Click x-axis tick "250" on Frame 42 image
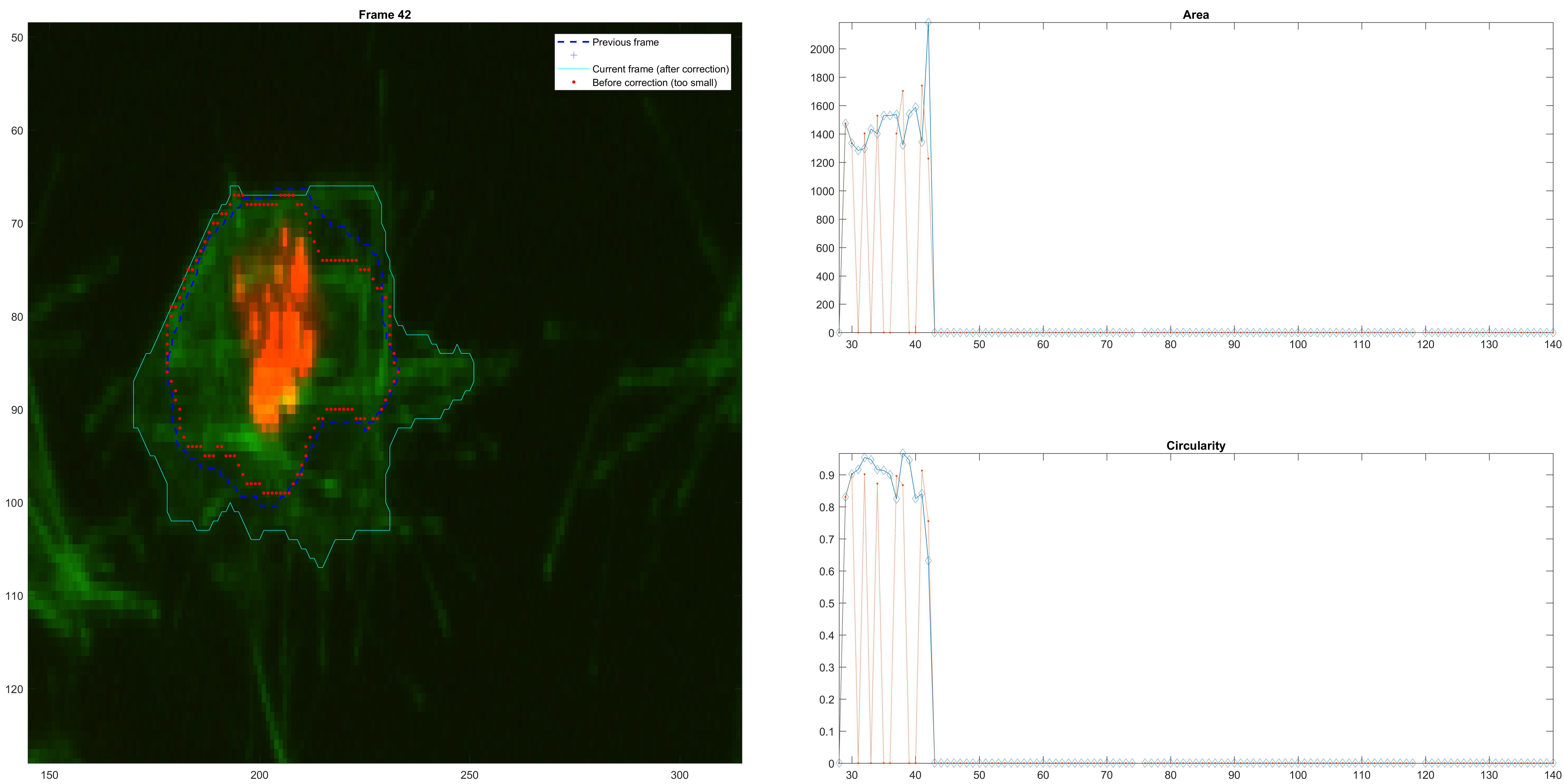 pos(469,775)
